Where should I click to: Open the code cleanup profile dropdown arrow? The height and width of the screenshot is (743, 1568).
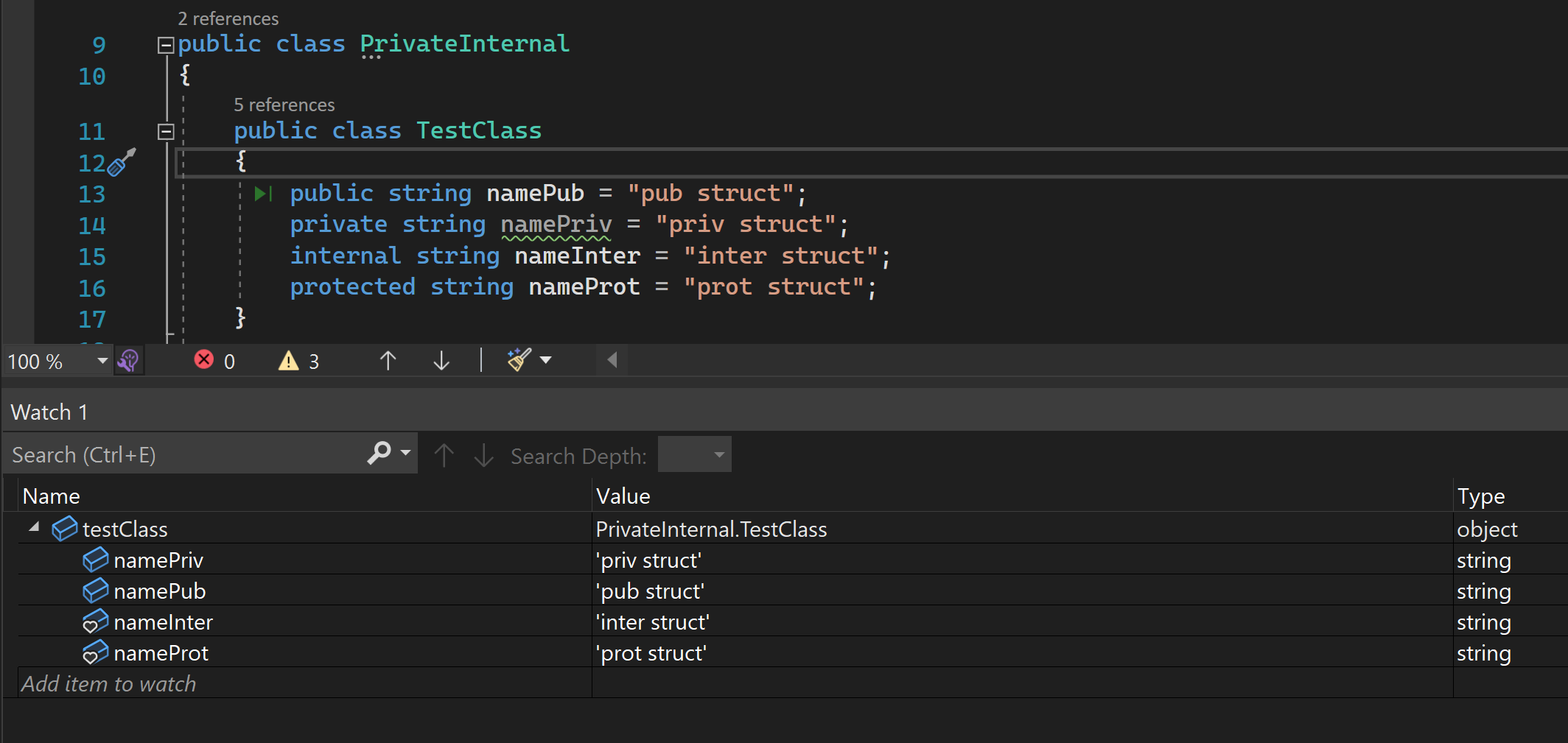[546, 360]
